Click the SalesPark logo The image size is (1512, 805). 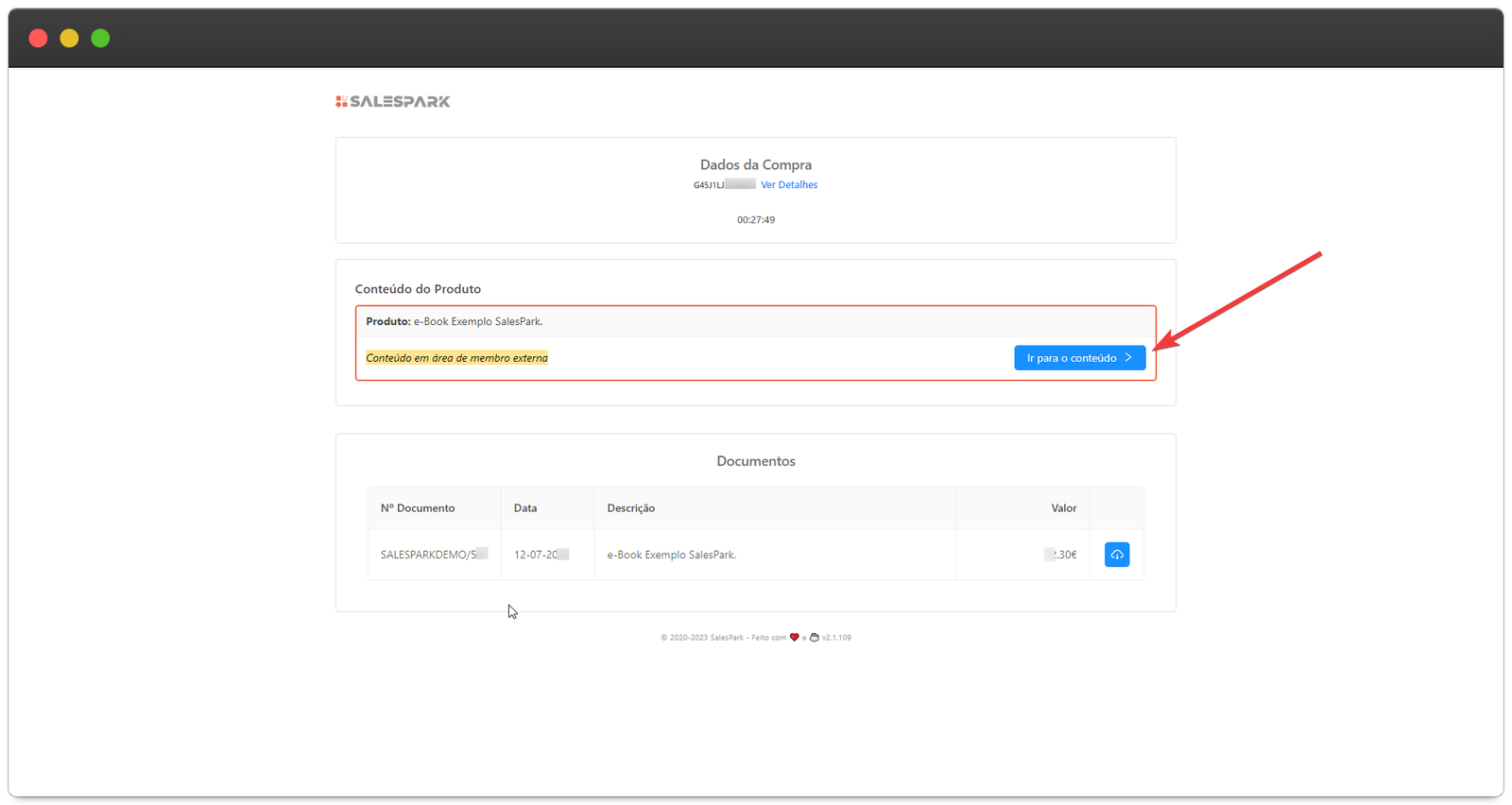393,101
